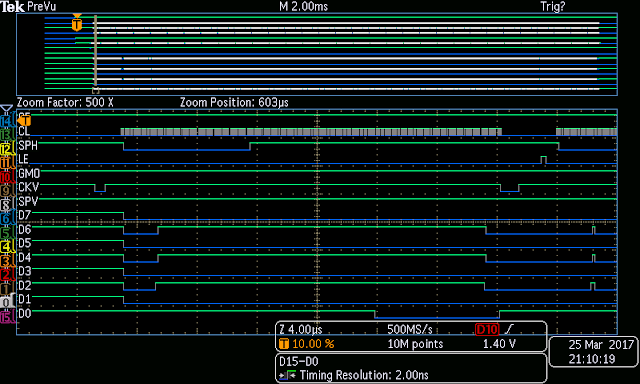
Task: Click the Trig? status indicator
Action: pyautogui.click(x=553, y=7)
